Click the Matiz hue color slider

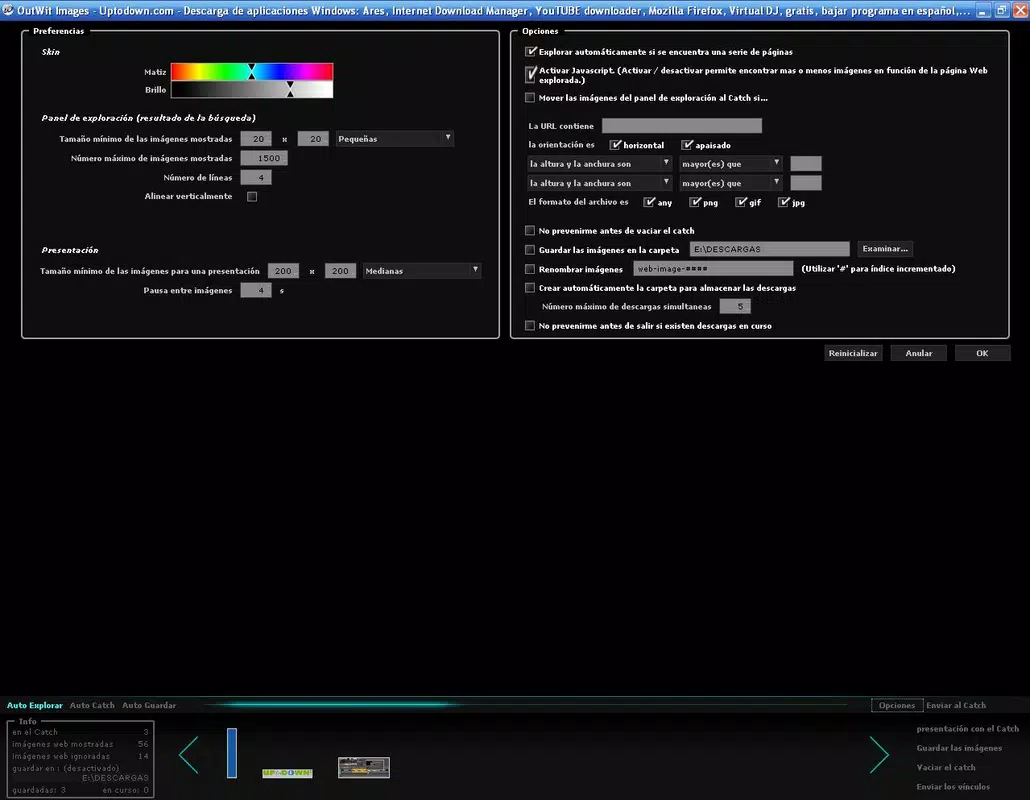coord(252,71)
